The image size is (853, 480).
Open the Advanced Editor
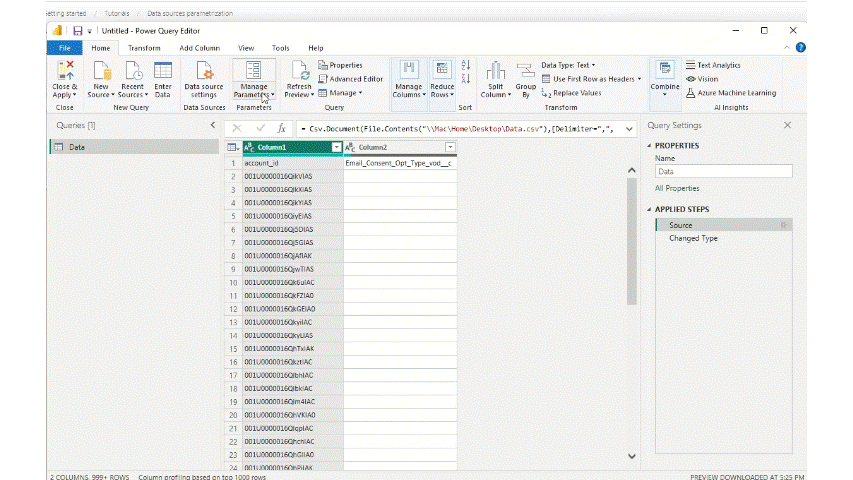coord(350,79)
